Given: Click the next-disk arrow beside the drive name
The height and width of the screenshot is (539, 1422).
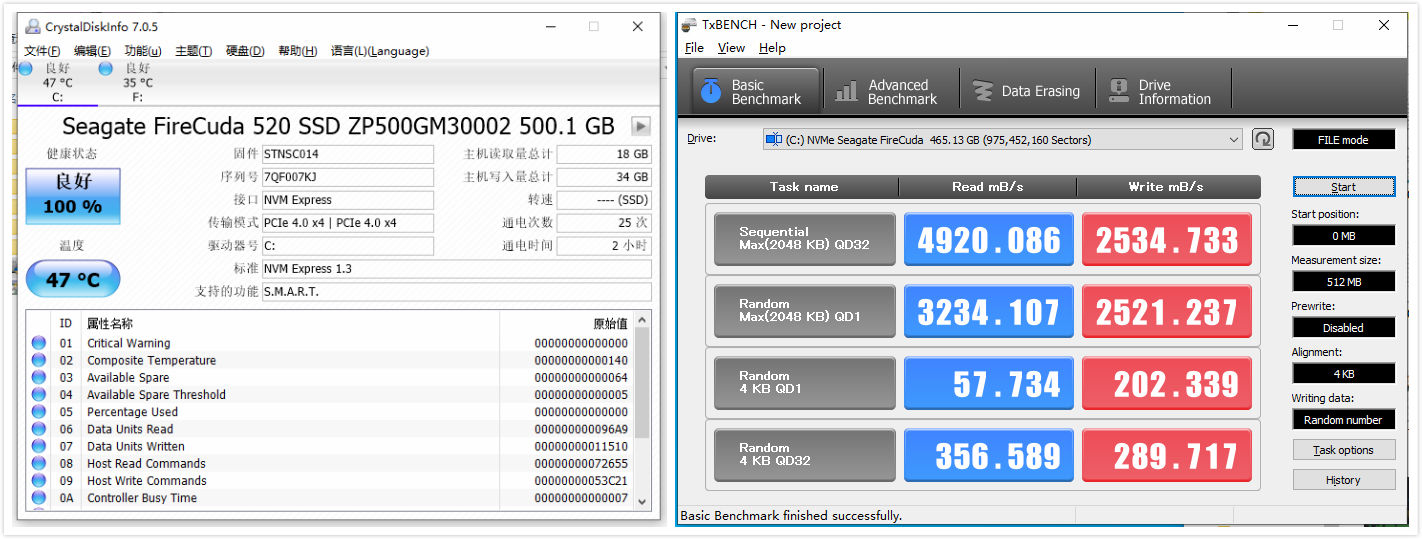Looking at the screenshot, I should coord(640,127).
